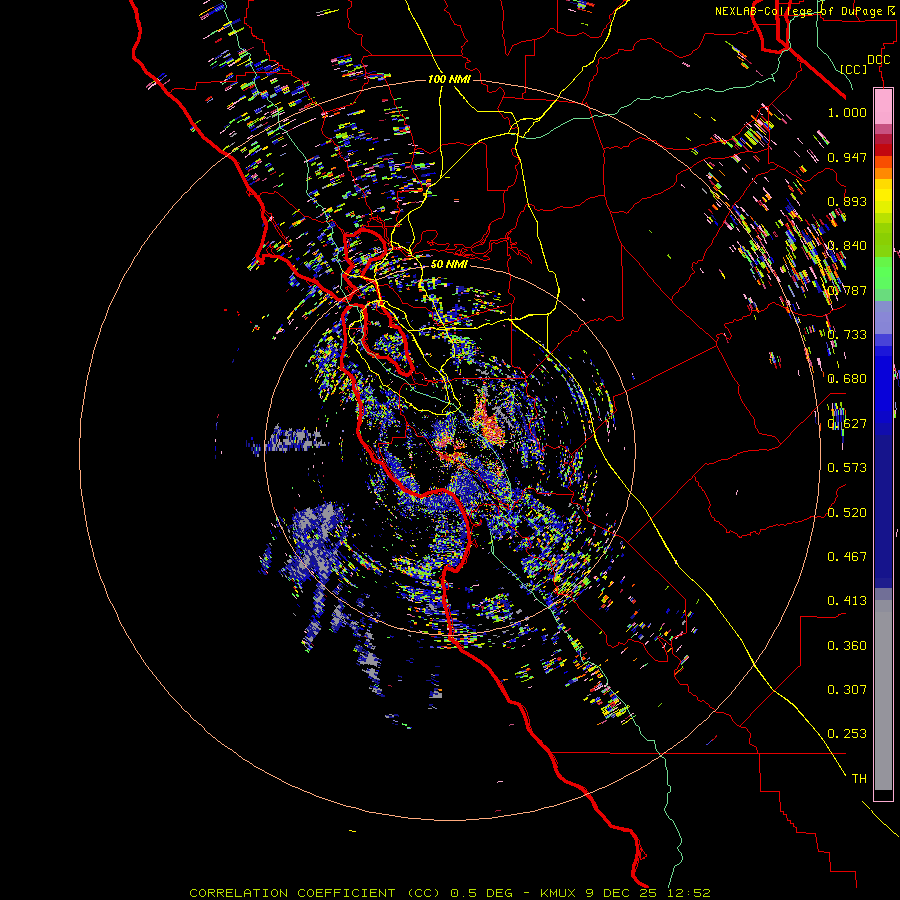Select the 0.573 scale value
The height and width of the screenshot is (900, 900).
(847, 468)
